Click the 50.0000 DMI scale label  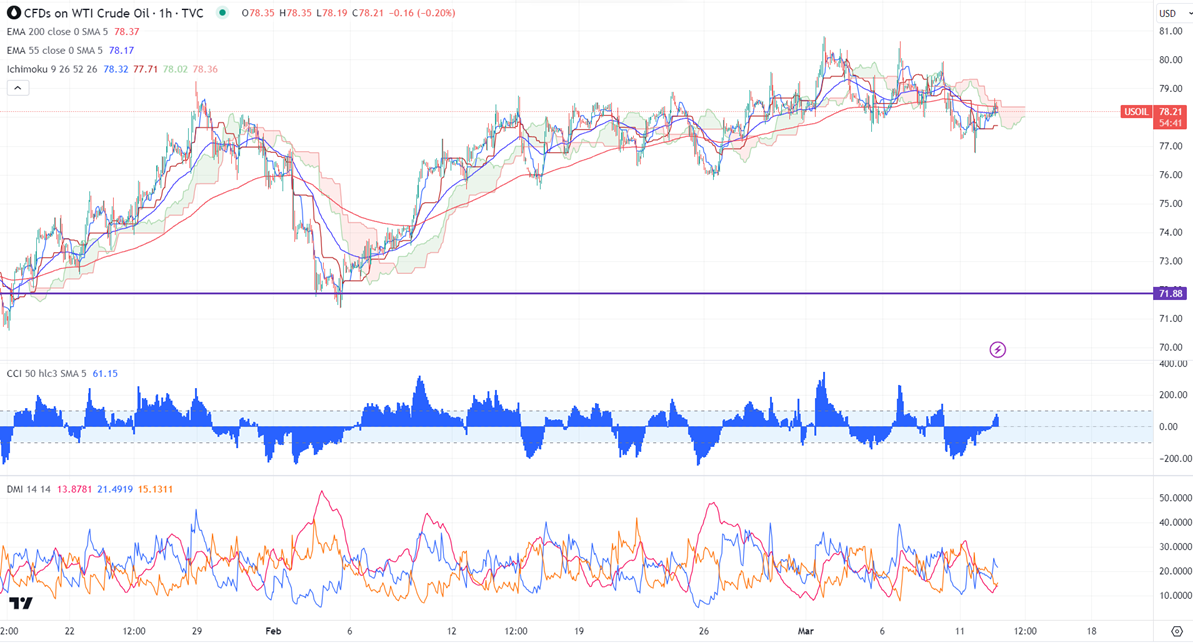pos(1175,498)
